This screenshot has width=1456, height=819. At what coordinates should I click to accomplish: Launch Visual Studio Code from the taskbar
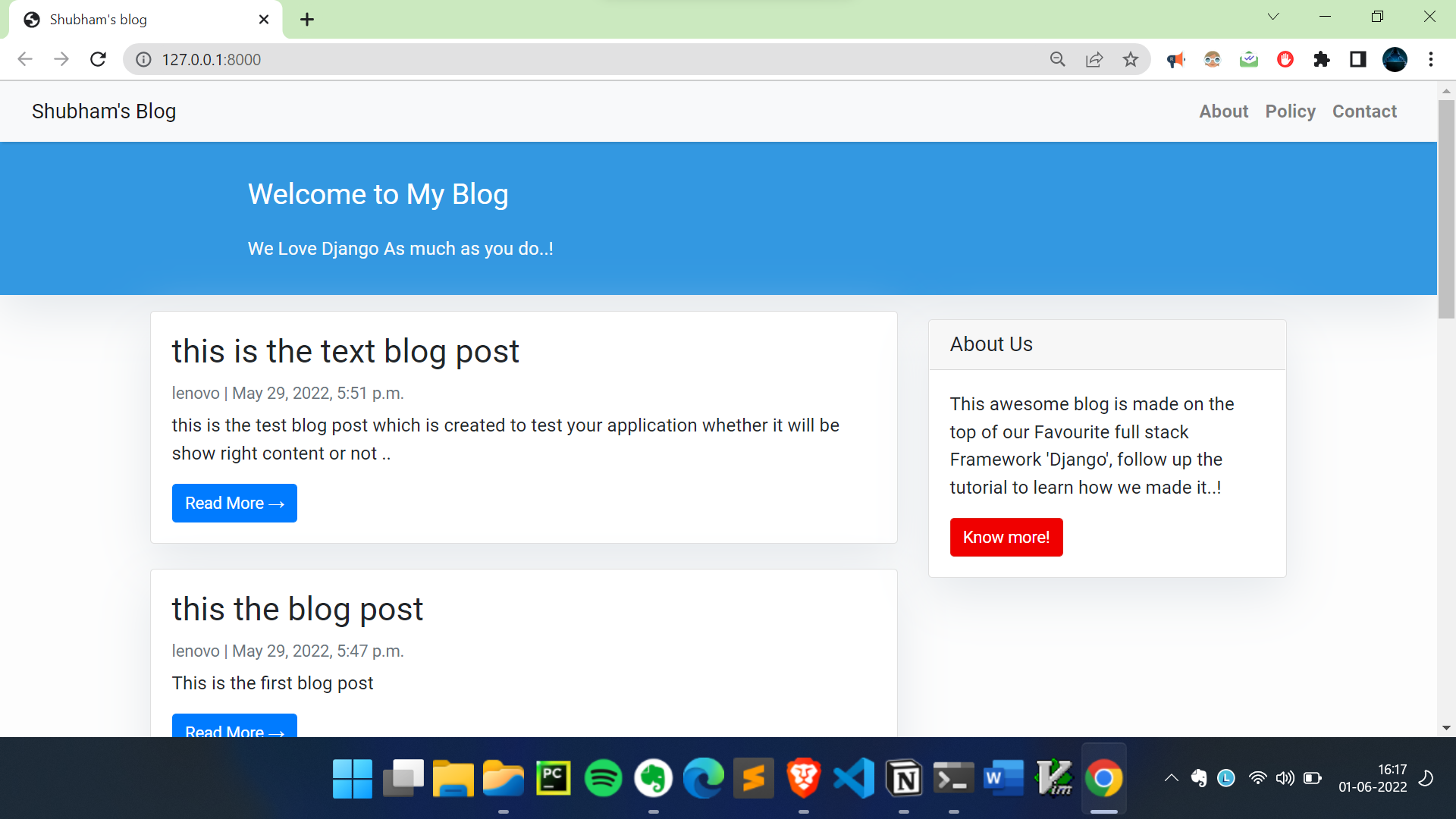tap(853, 778)
